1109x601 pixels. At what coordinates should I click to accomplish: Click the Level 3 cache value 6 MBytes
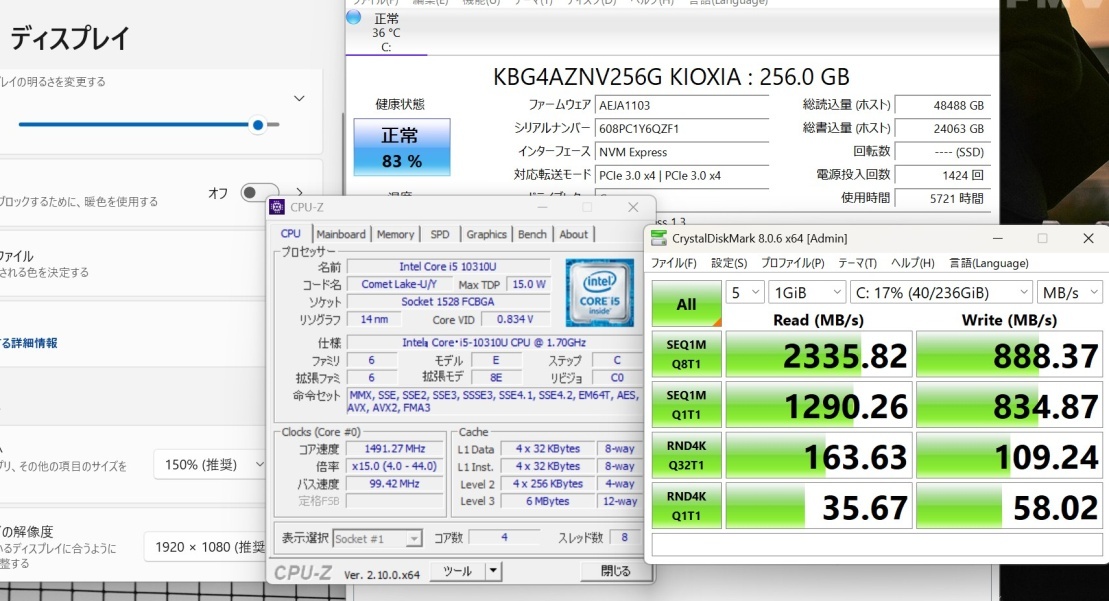(547, 501)
